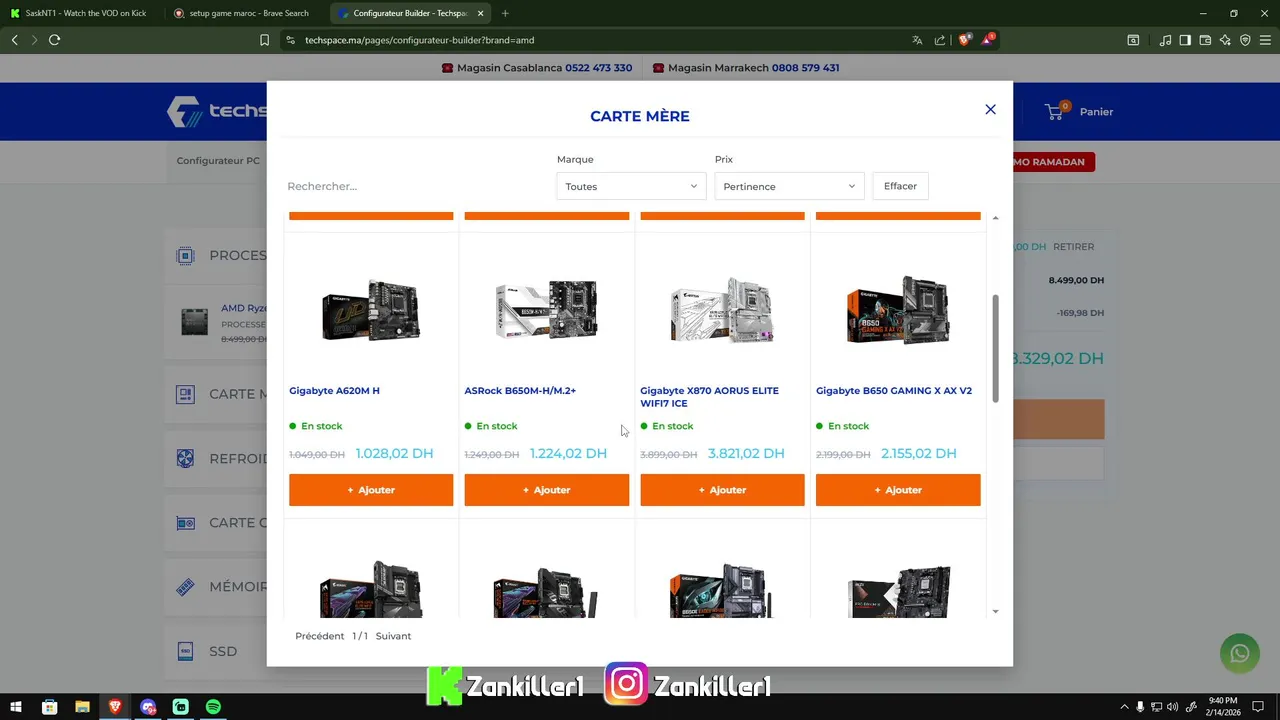Switch to the SaskNT1 Kick tab

(80, 13)
